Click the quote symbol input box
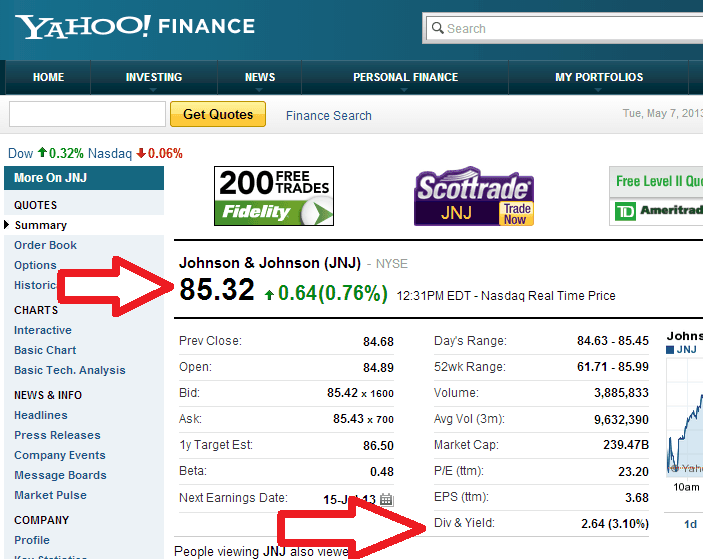The width and height of the screenshot is (703, 559). [87, 114]
